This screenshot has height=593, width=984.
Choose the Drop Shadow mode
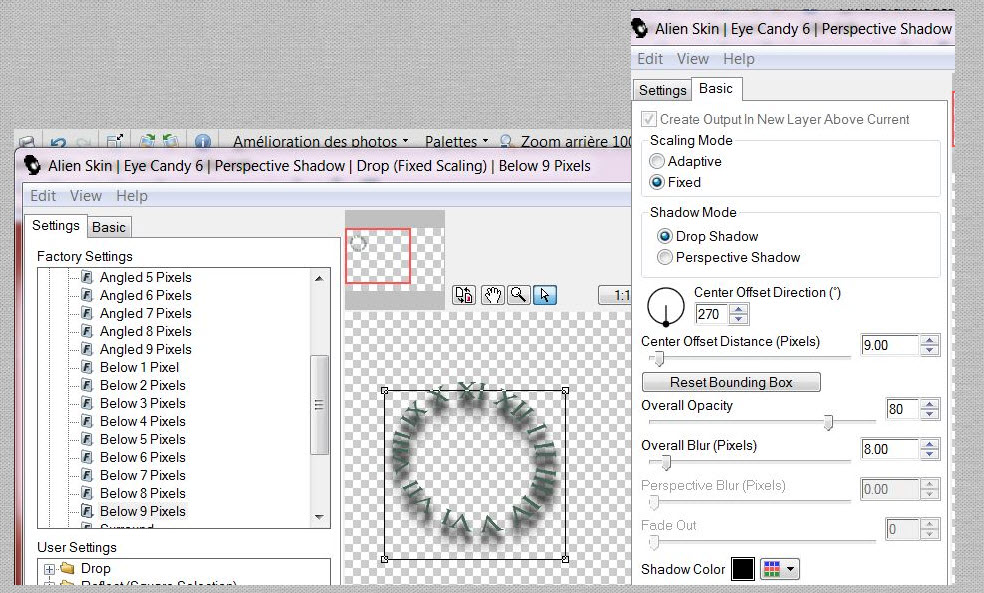tap(665, 237)
